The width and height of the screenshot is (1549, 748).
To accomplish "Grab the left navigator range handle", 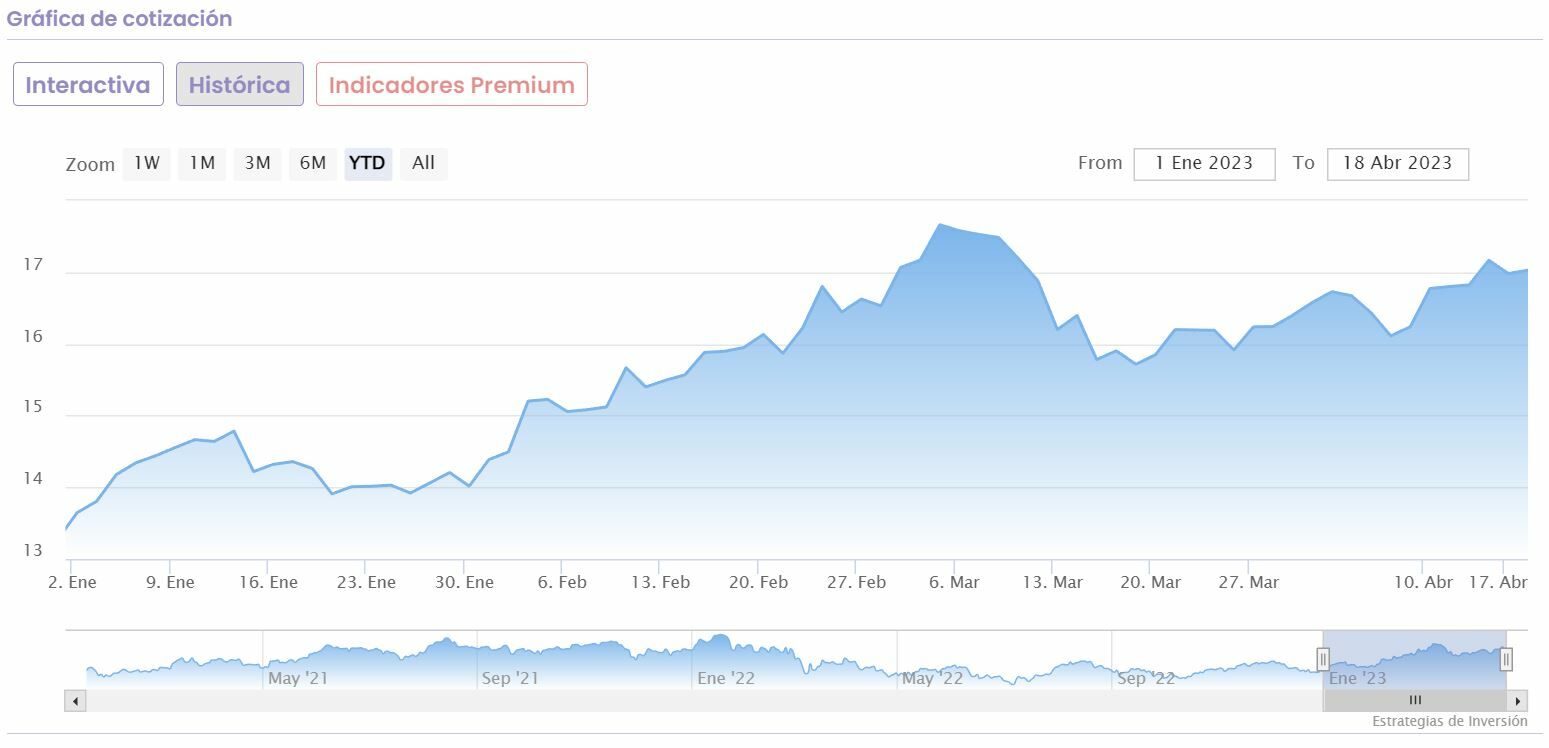I will click(1323, 659).
